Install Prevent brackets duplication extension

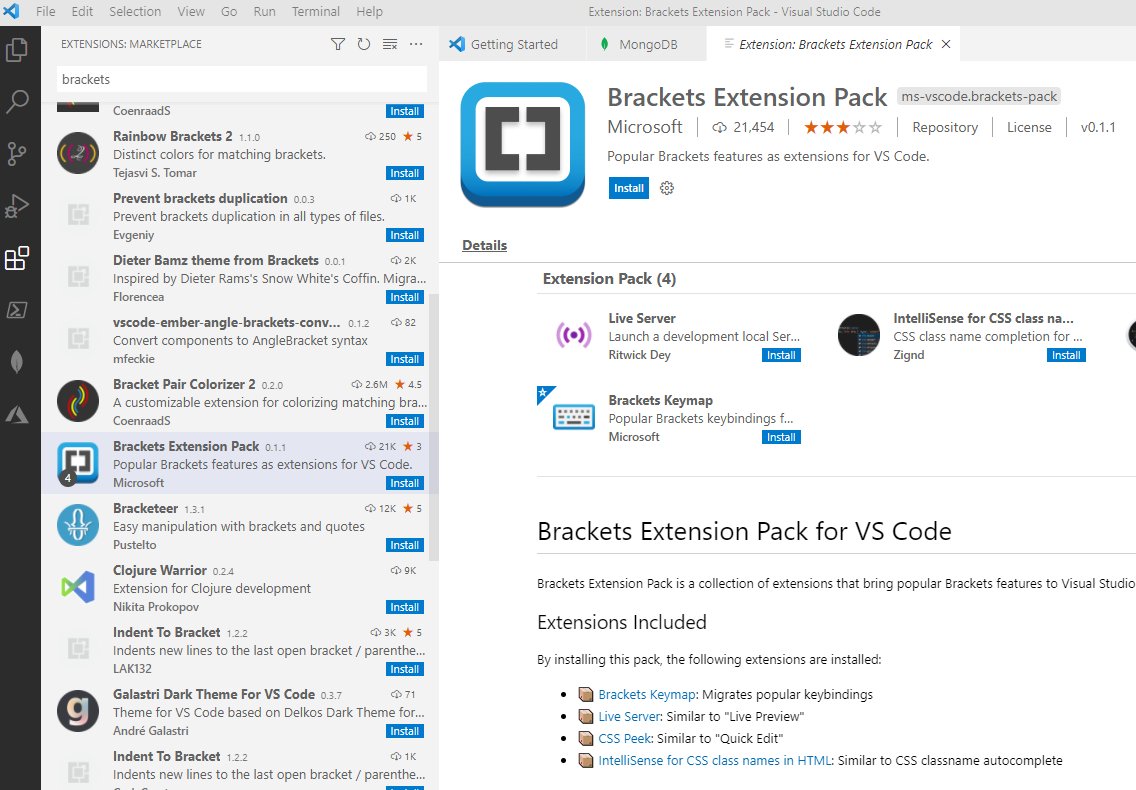[x=404, y=235]
